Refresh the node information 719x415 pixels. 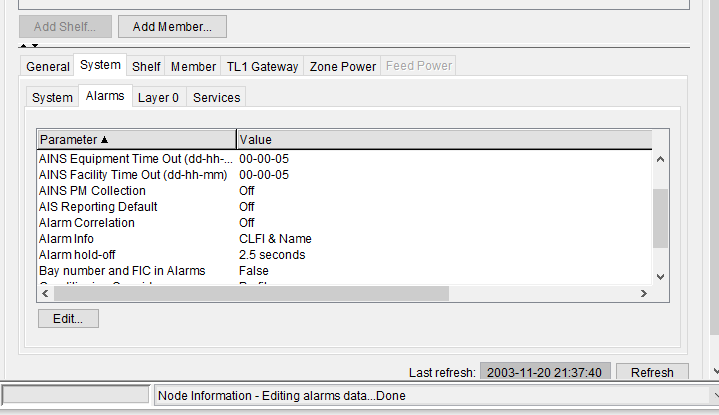point(651,372)
